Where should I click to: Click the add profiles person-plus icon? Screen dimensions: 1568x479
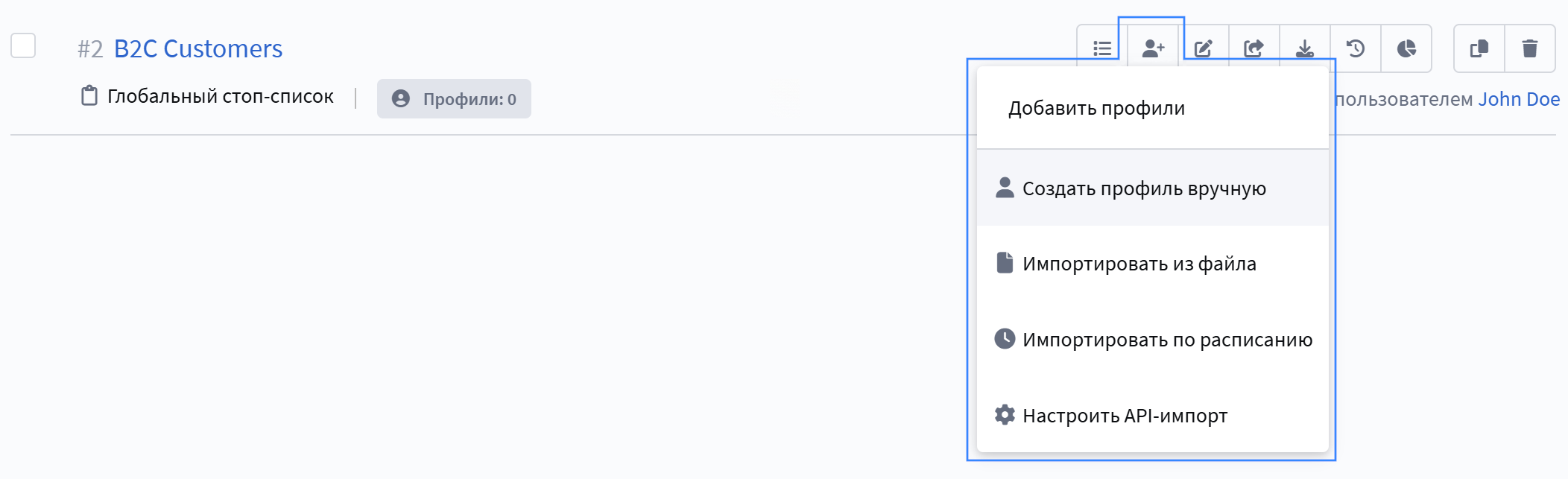(x=1153, y=49)
